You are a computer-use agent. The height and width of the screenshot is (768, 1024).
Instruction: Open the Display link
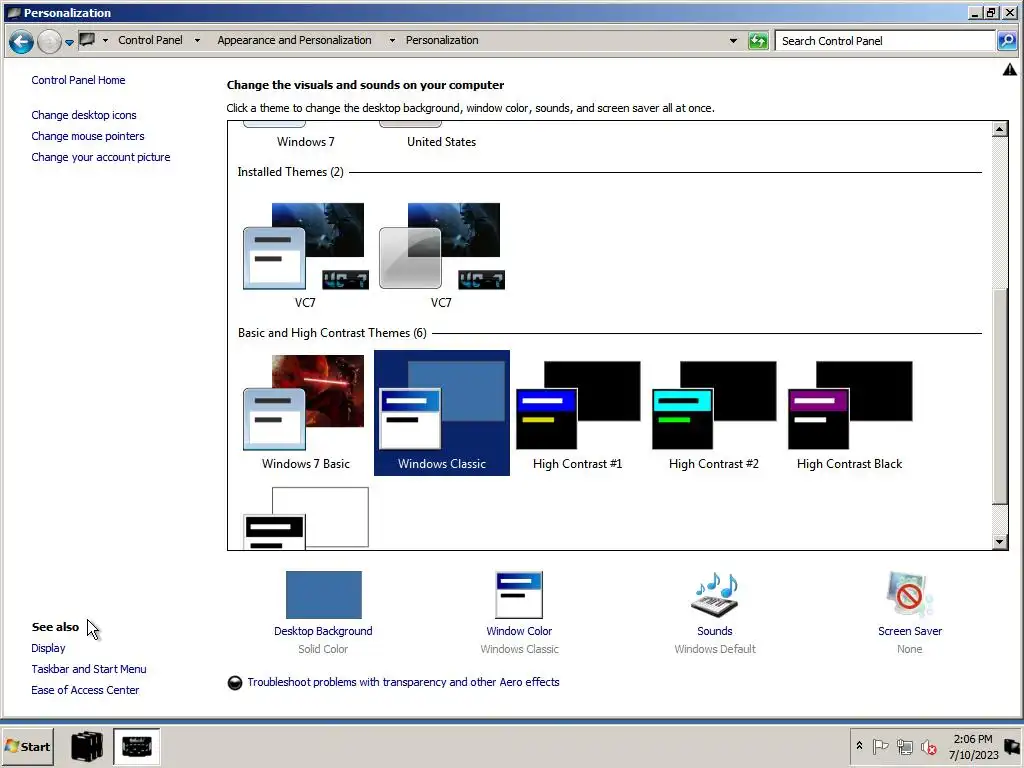tap(48, 648)
